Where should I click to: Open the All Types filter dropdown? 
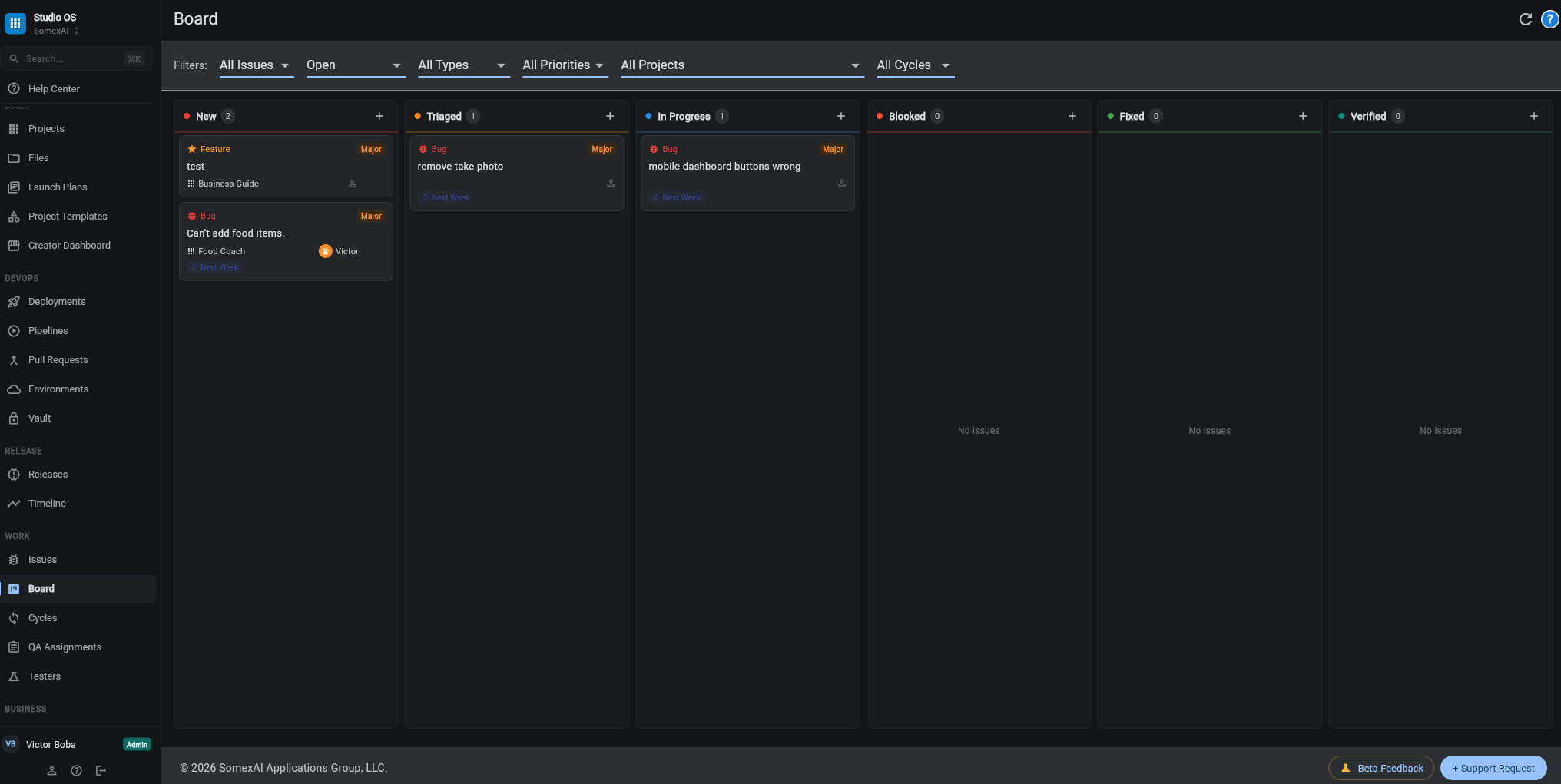tap(462, 65)
